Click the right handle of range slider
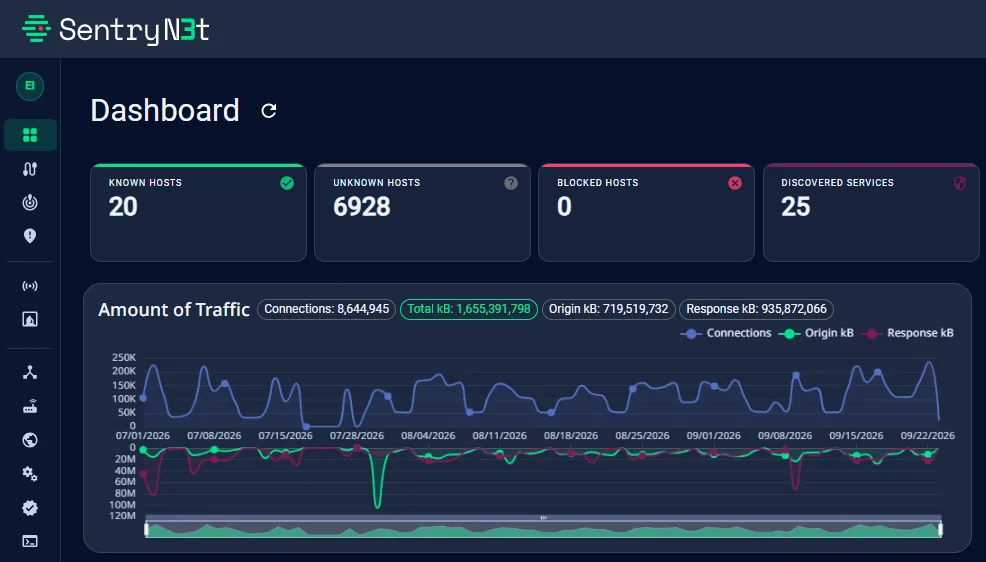The width and height of the screenshot is (986, 562). pyautogui.click(x=940, y=529)
